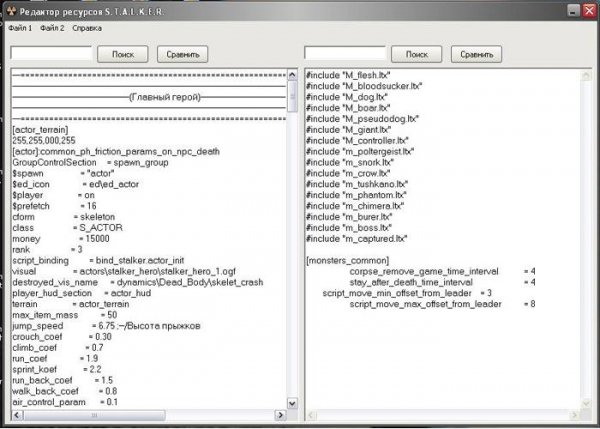This screenshot has height=429, width=600.
Task: Click the stay_after_death_time_interval line
Action: pos(442,282)
